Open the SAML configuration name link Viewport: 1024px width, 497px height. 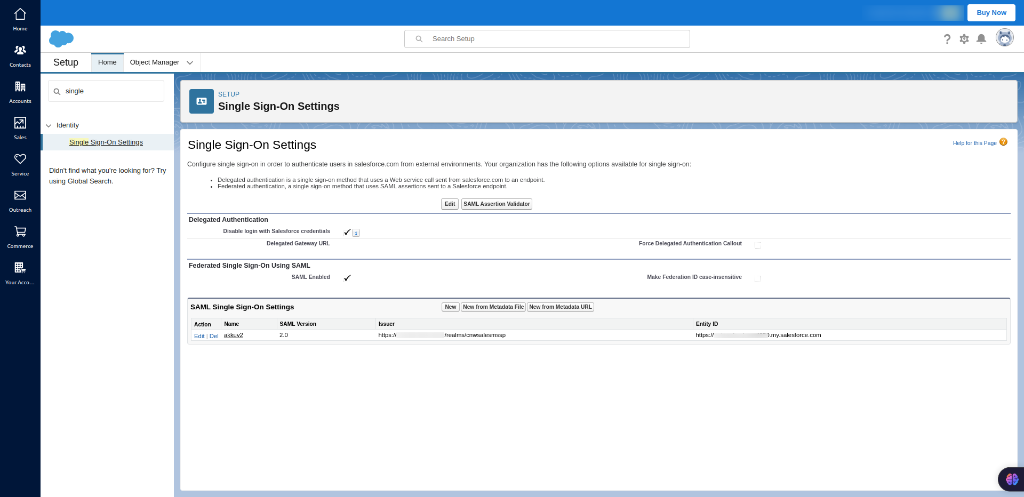click(x=234, y=335)
